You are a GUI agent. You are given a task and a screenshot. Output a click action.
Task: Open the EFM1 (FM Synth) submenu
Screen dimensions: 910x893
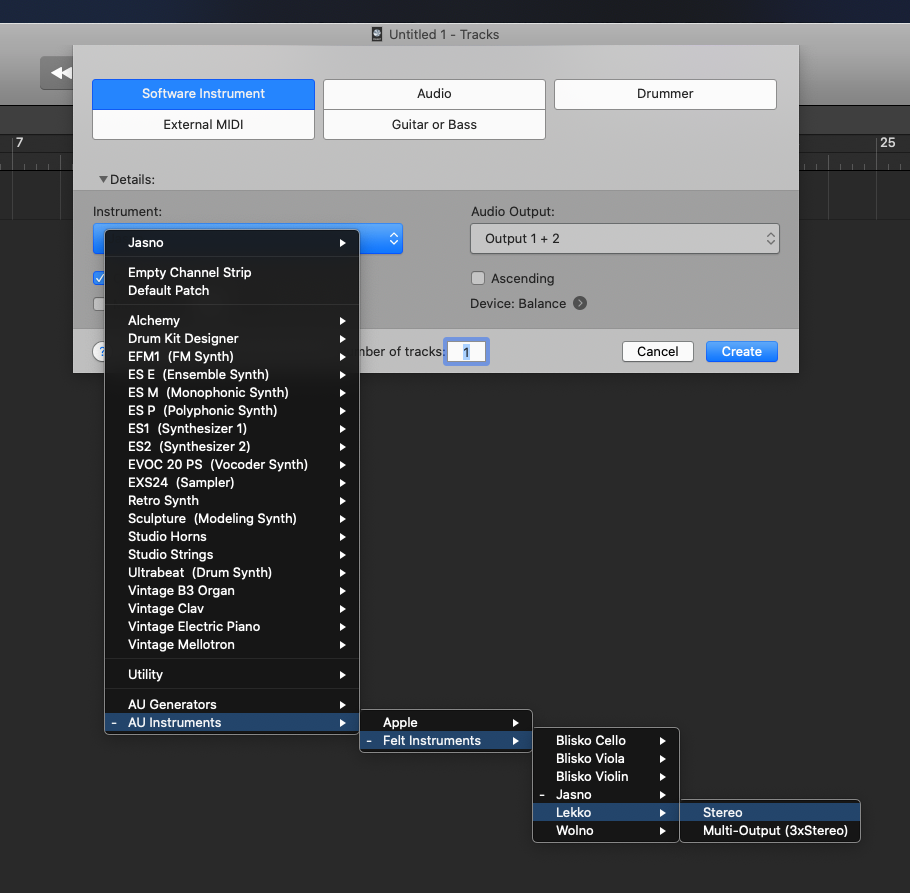tap(232, 356)
